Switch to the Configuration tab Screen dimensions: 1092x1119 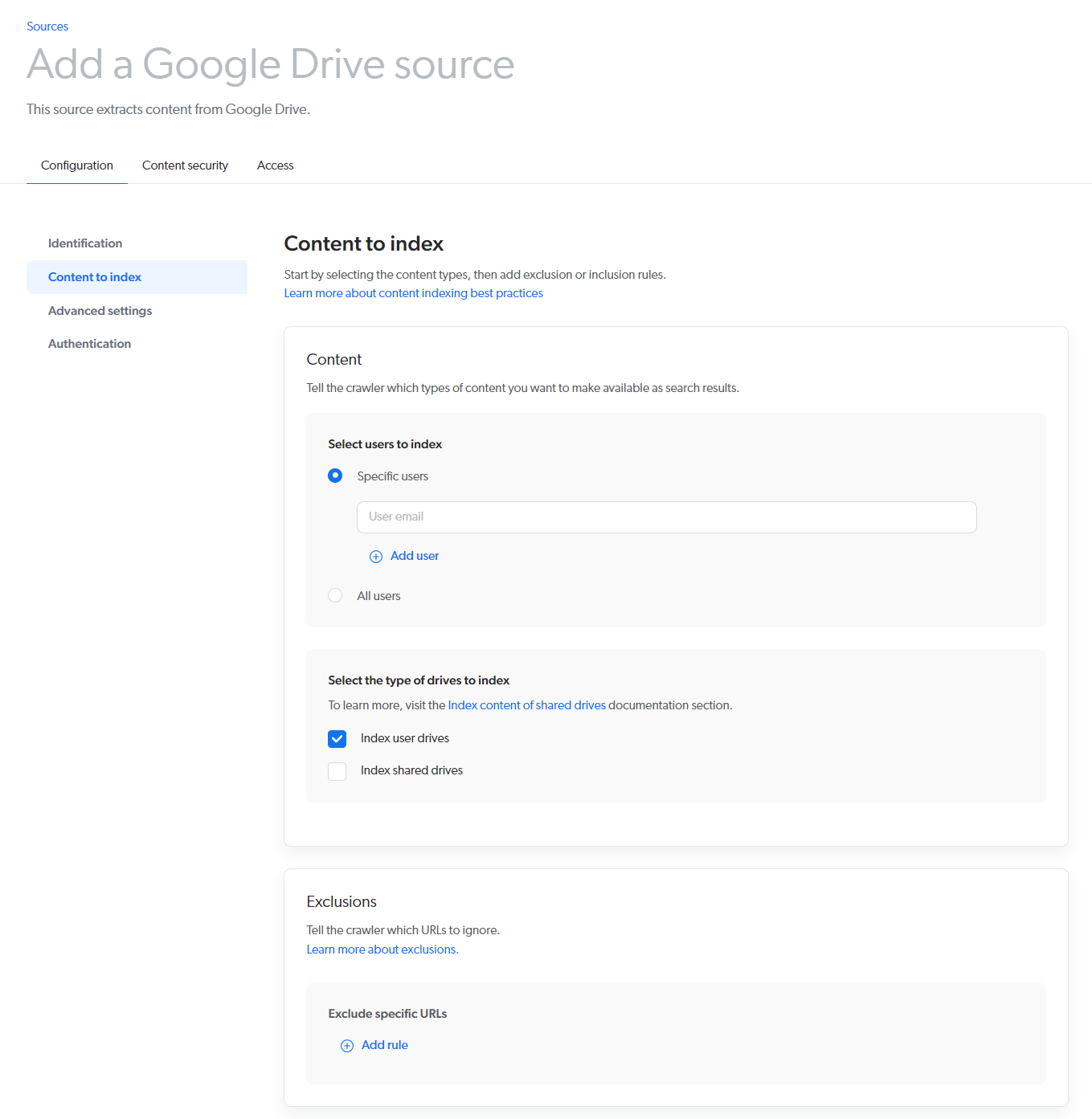point(77,165)
